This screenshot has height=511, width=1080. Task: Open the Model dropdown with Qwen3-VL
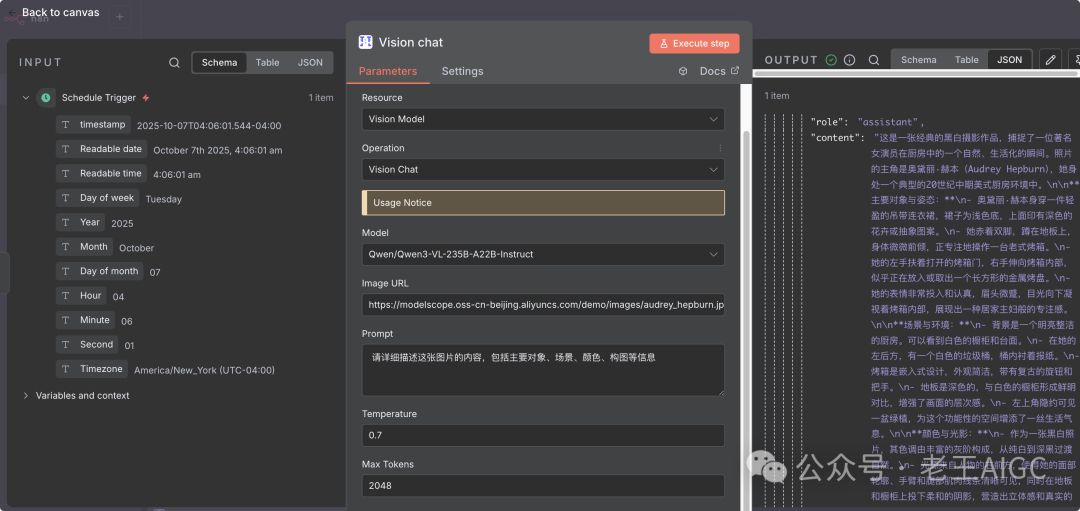543,254
